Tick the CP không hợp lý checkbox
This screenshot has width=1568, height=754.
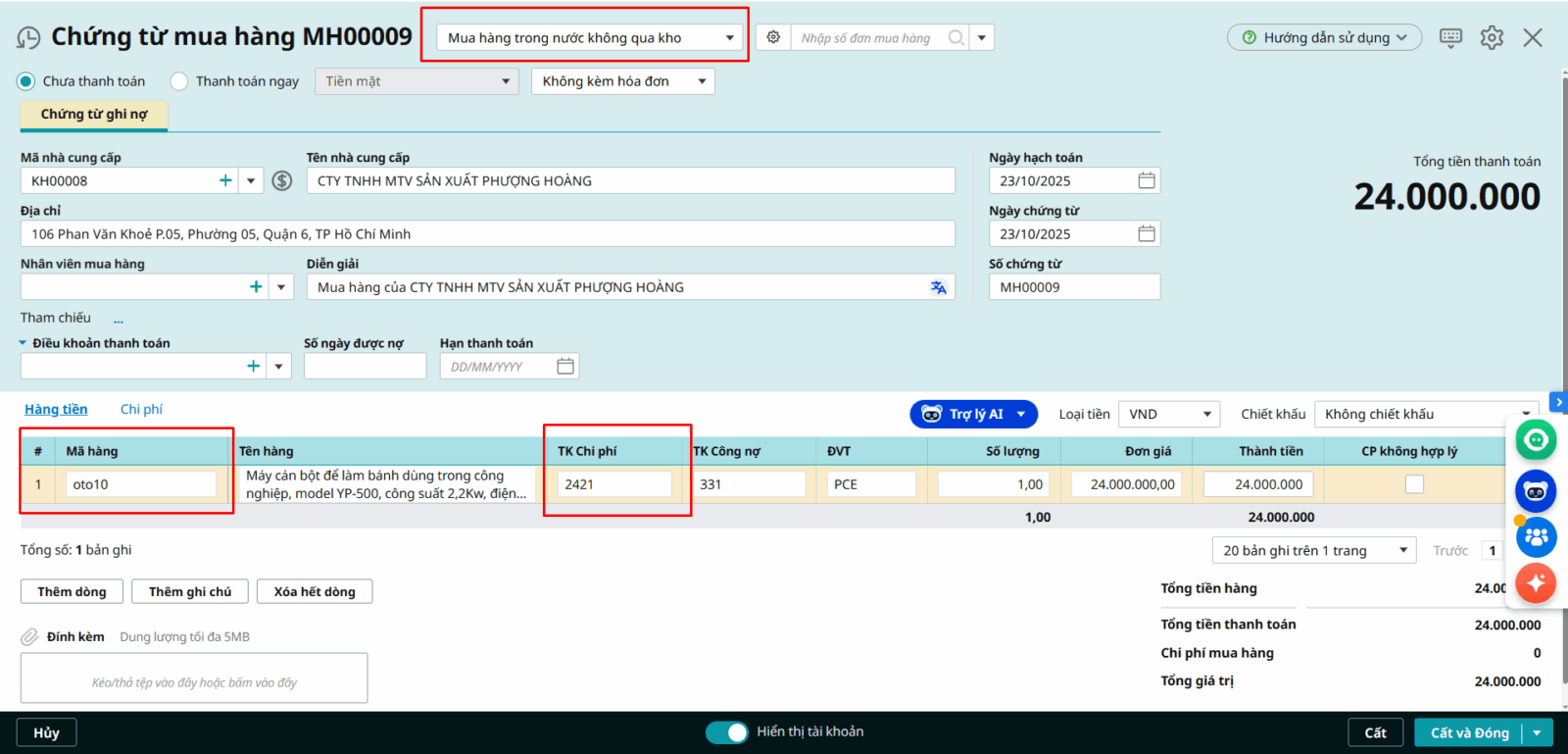[1414, 484]
